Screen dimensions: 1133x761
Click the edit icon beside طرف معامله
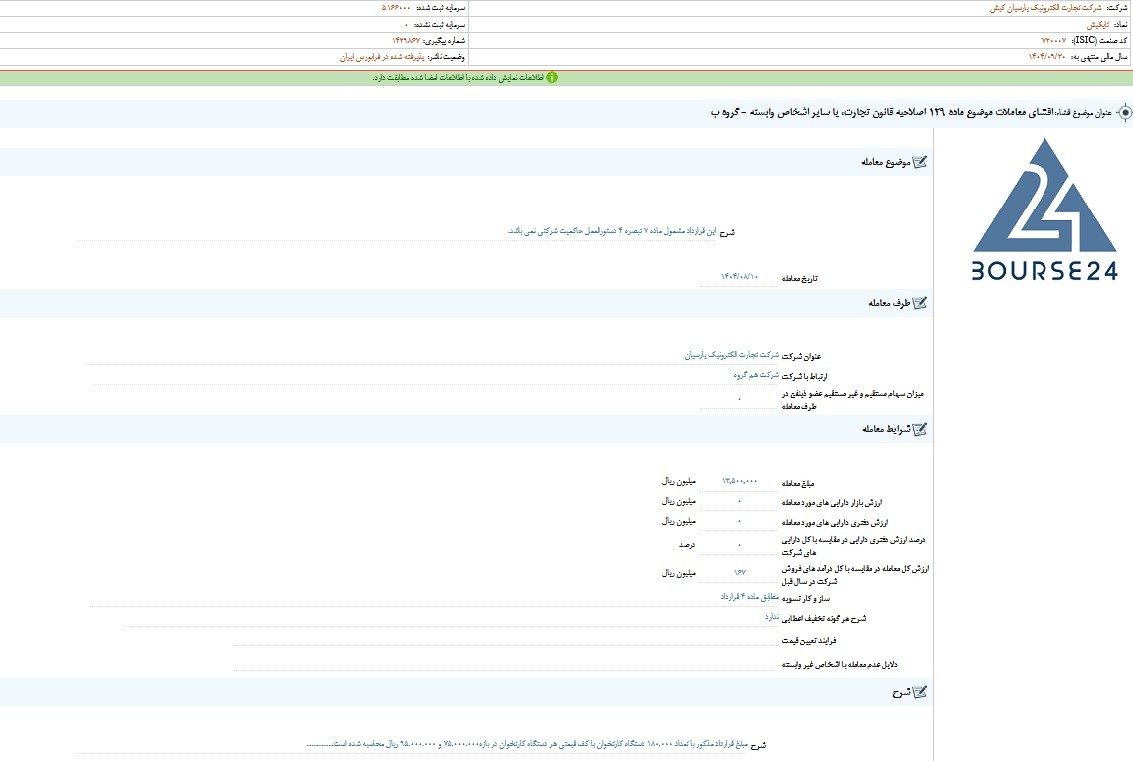coord(919,303)
